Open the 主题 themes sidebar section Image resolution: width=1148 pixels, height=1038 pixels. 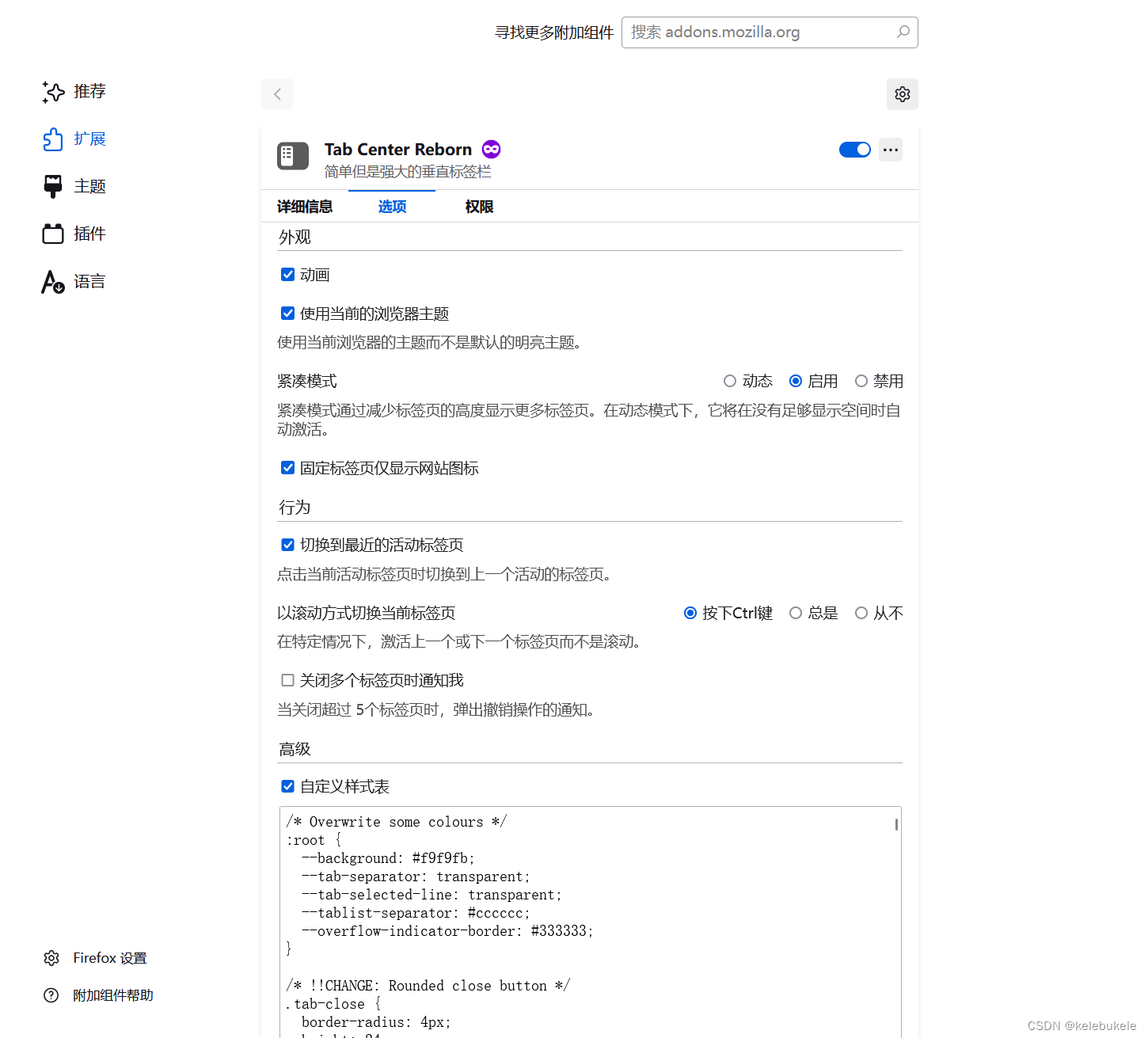[x=74, y=187]
